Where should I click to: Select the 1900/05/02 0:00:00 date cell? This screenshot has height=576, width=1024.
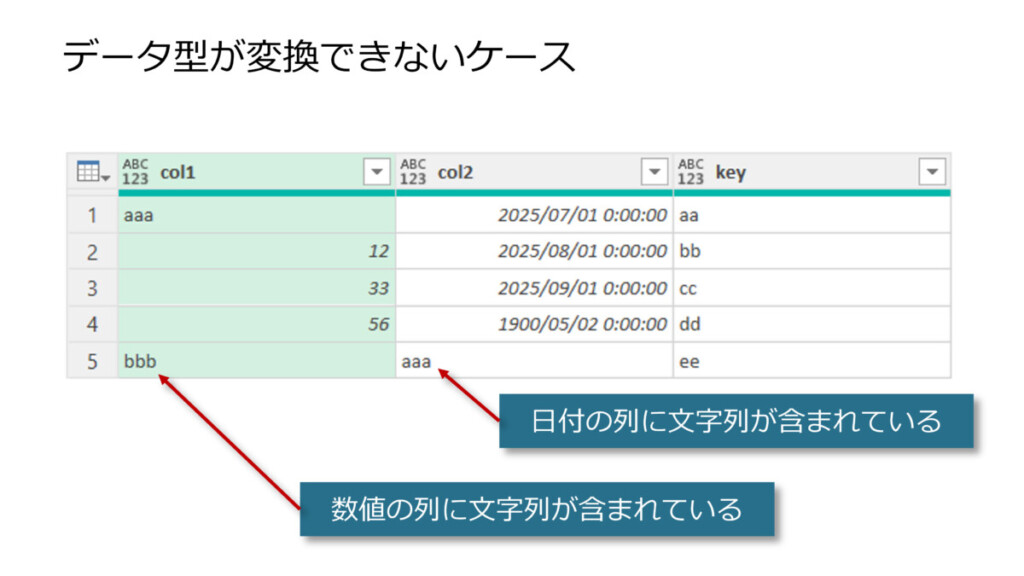point(582,325)
